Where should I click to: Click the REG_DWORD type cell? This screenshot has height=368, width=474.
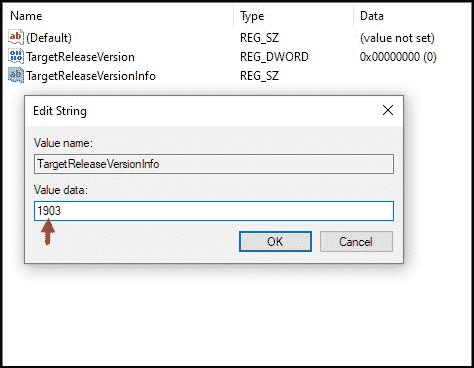274,57
